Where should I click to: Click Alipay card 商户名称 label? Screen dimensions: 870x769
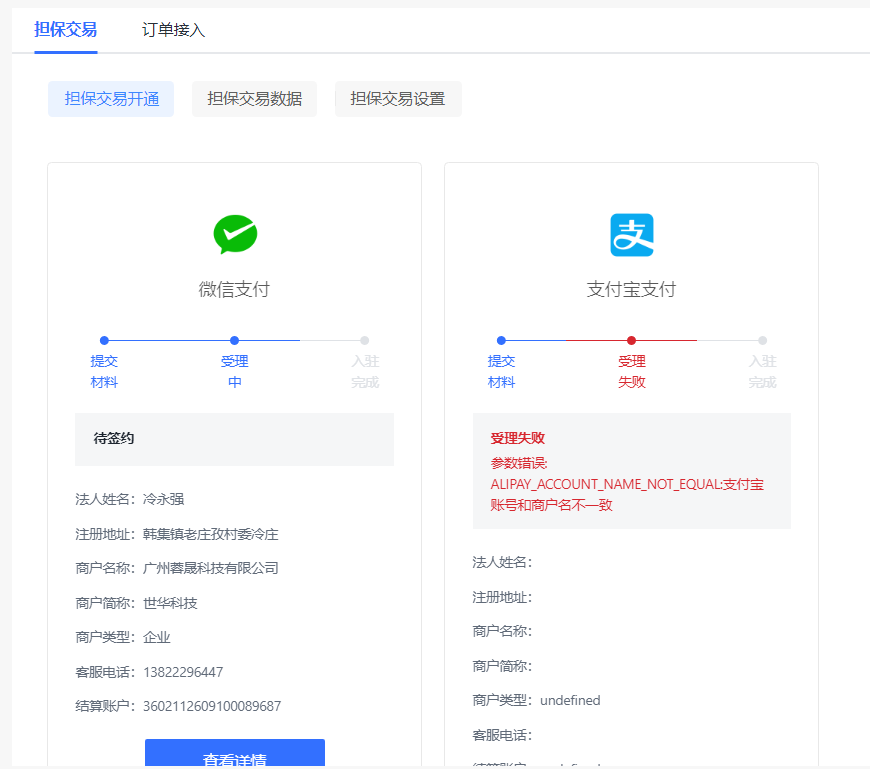click(502, 631)
